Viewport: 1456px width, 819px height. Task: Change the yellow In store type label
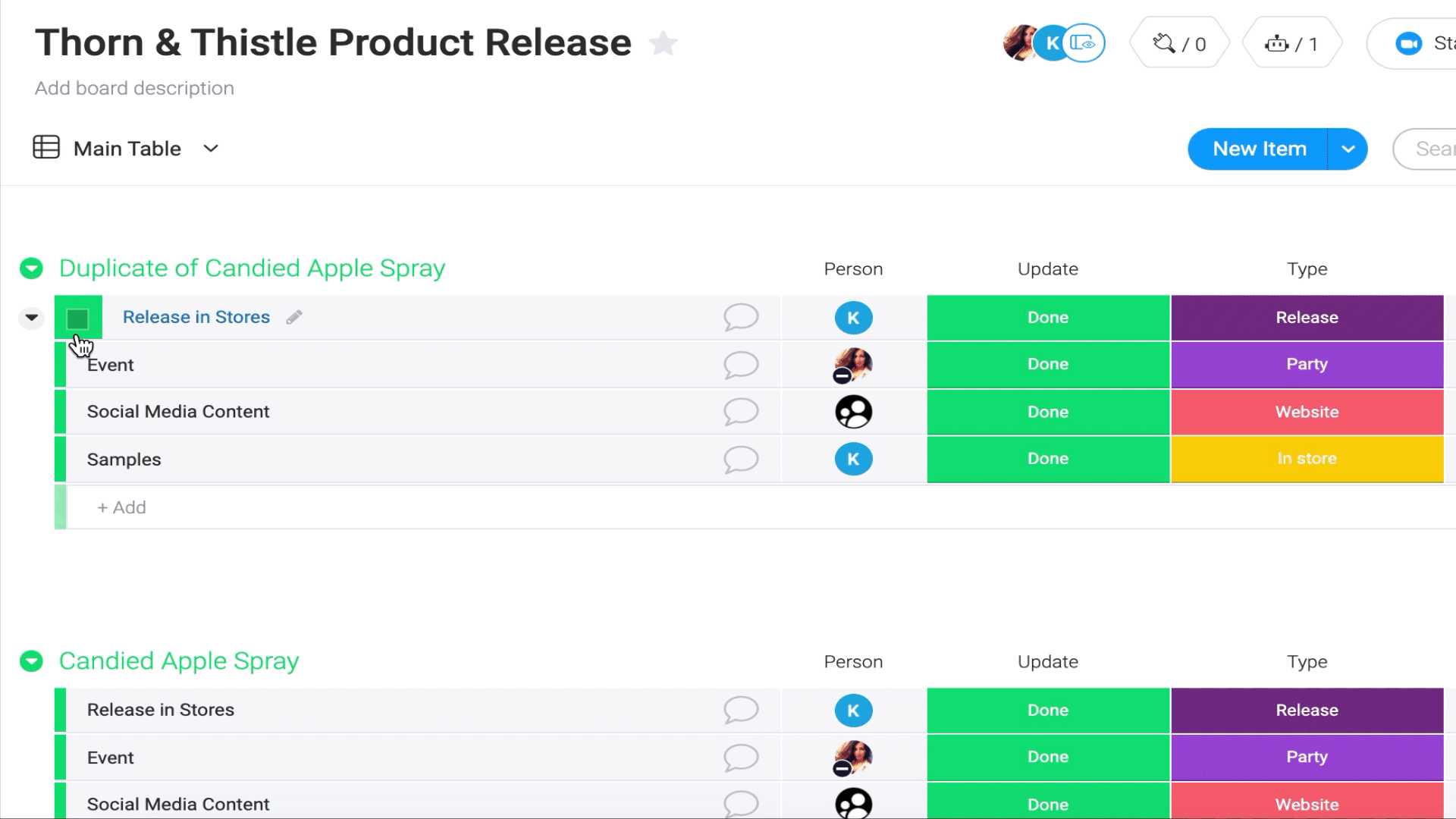1307,459
